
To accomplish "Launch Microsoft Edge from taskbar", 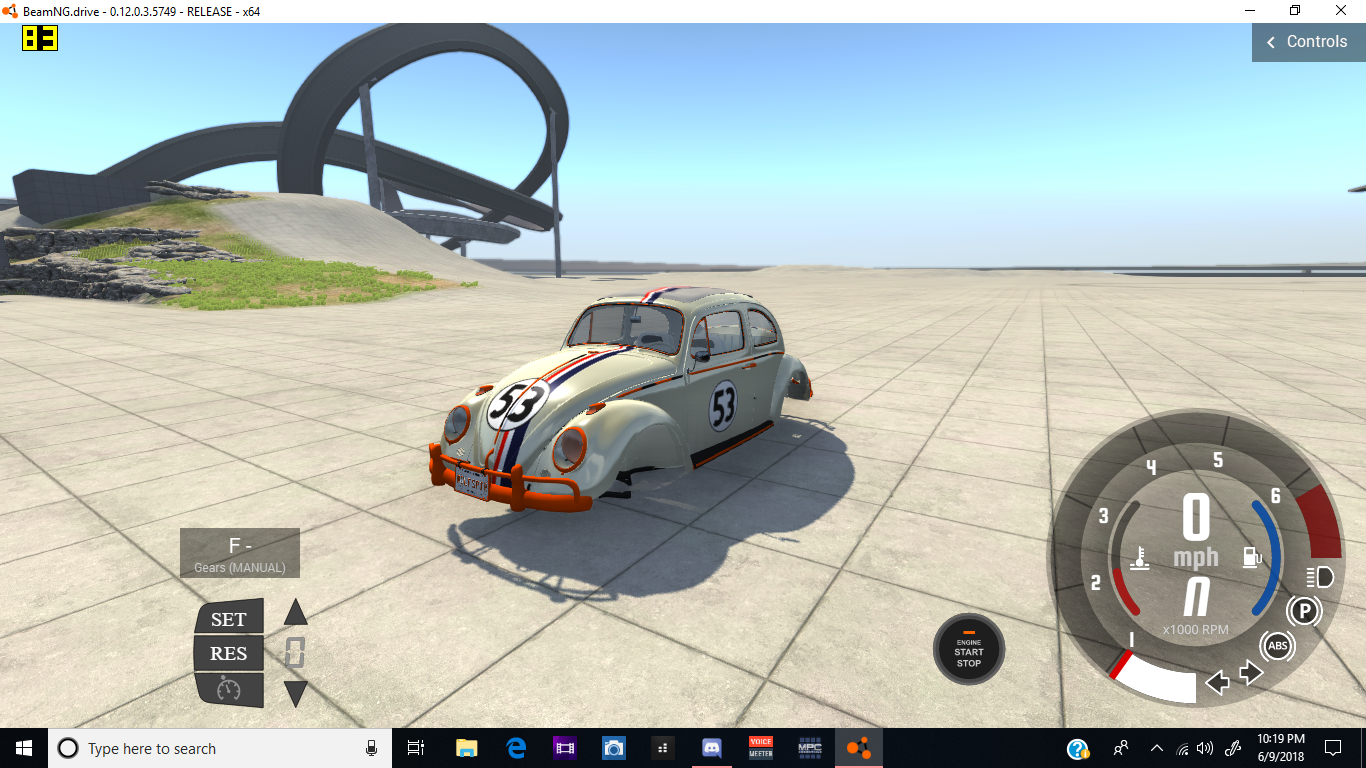I will pos(516,748).
